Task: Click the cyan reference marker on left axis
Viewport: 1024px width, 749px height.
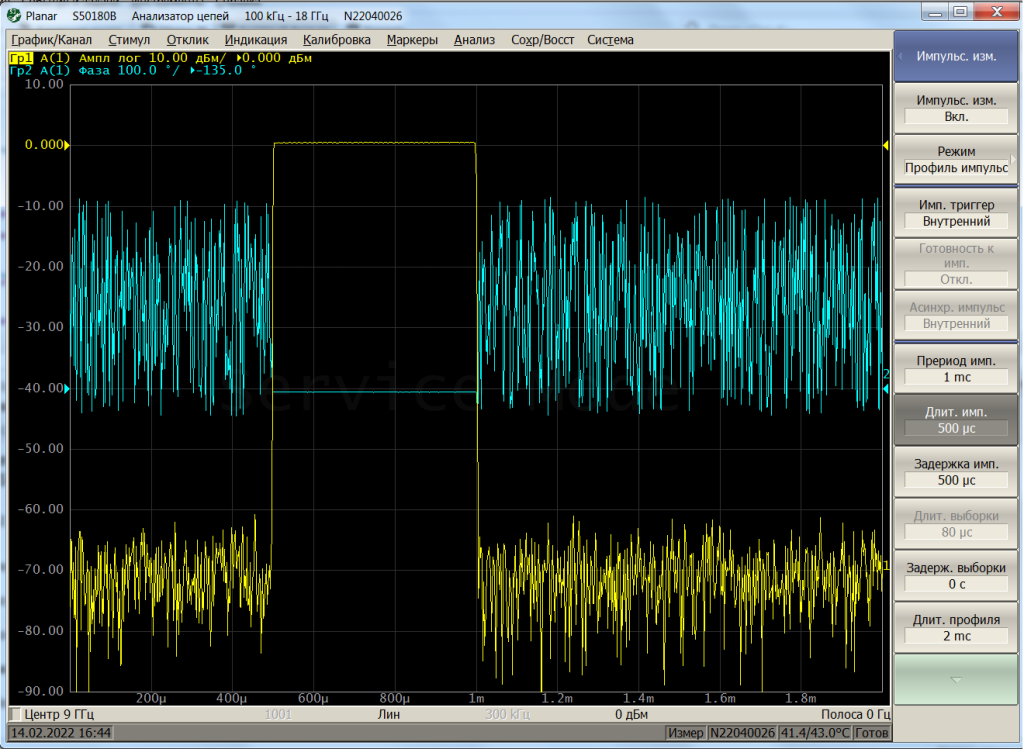Action: click(66, 390)
